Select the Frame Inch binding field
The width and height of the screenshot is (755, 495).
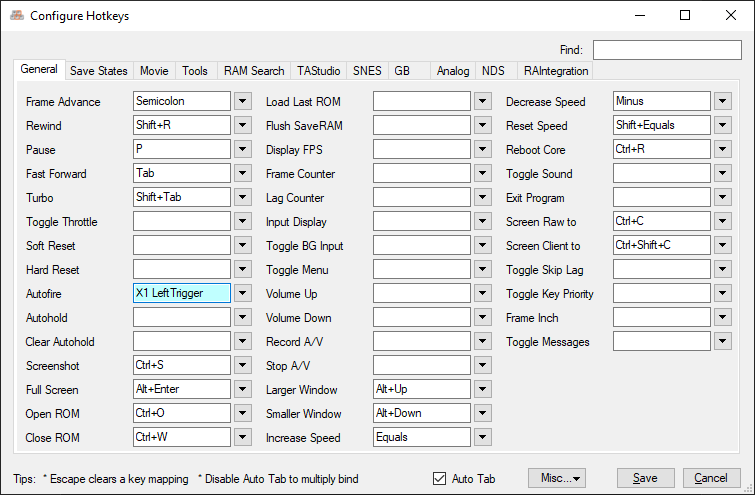click(662, 317)
